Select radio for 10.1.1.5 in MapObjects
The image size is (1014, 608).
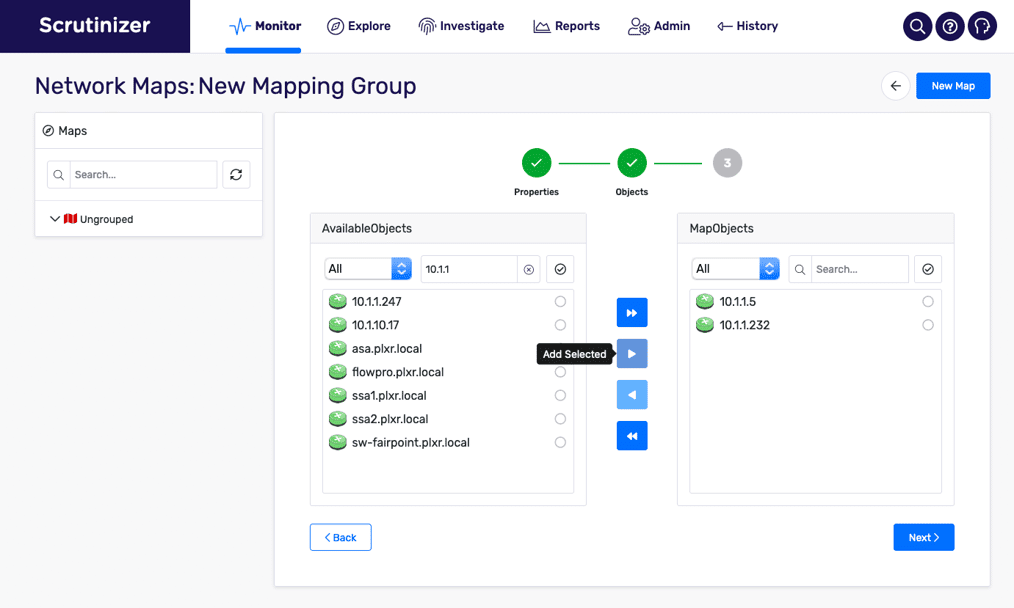(928, 301)
